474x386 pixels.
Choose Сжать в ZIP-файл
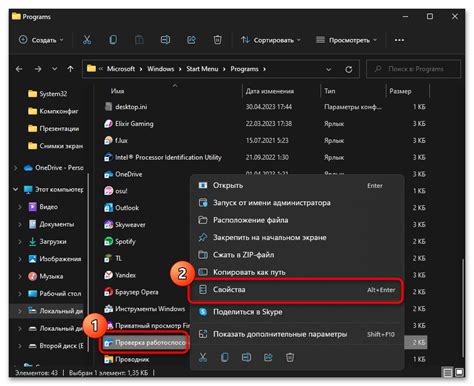point(297,255)
